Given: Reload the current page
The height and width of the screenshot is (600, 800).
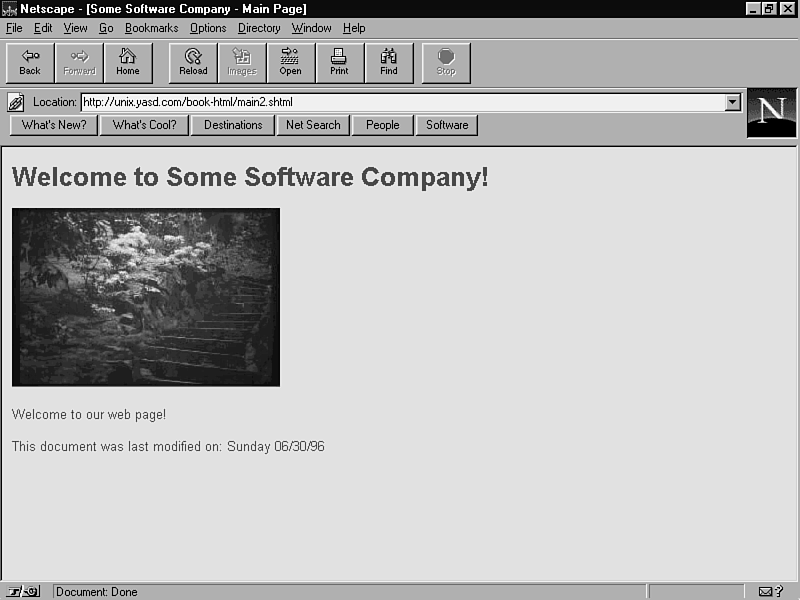Looking at the screenshot, I should coord(193,62).
